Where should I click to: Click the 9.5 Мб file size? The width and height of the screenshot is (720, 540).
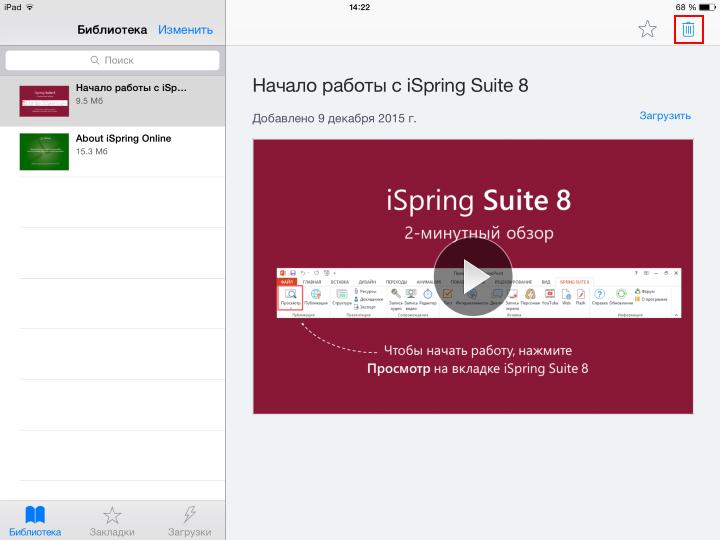tap(90, 101)
